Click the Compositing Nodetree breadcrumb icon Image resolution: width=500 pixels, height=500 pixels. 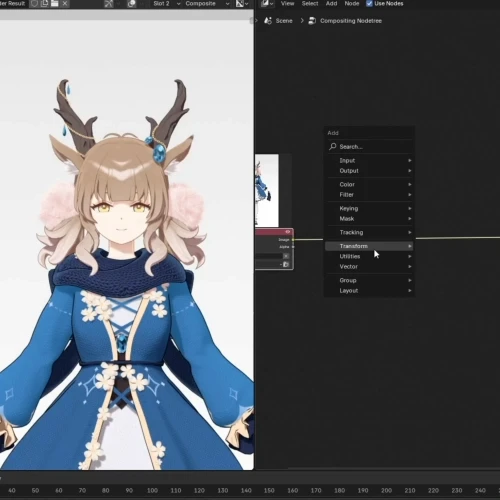point(312,21)
